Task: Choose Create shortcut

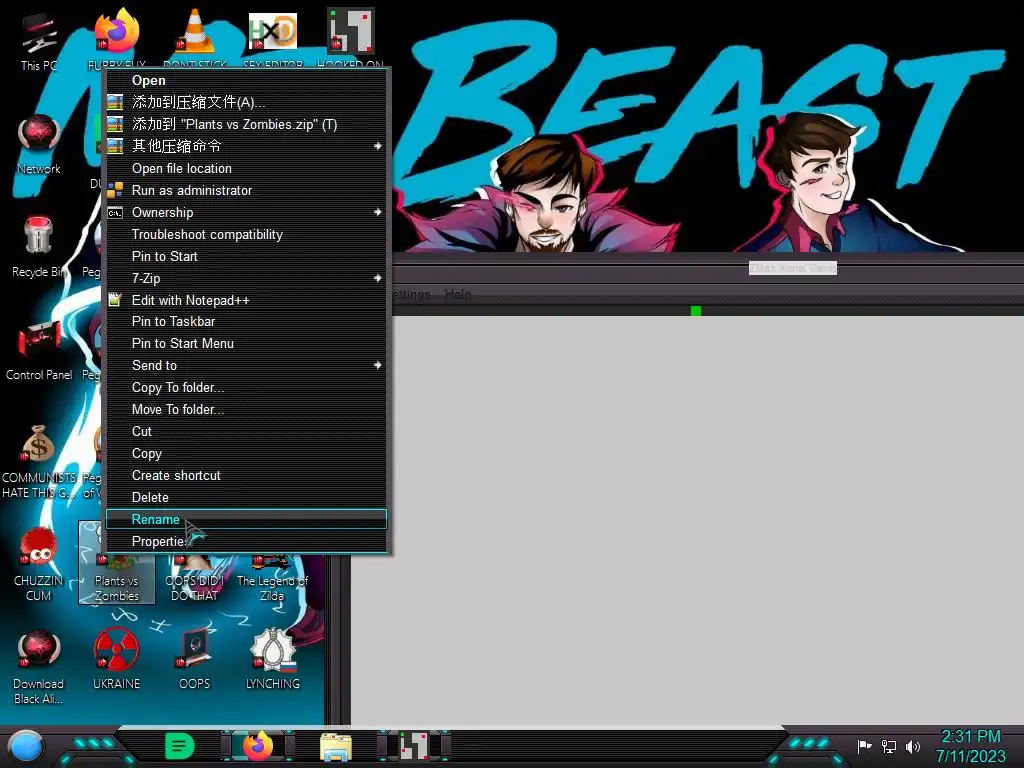Action: tap(246, 475)
